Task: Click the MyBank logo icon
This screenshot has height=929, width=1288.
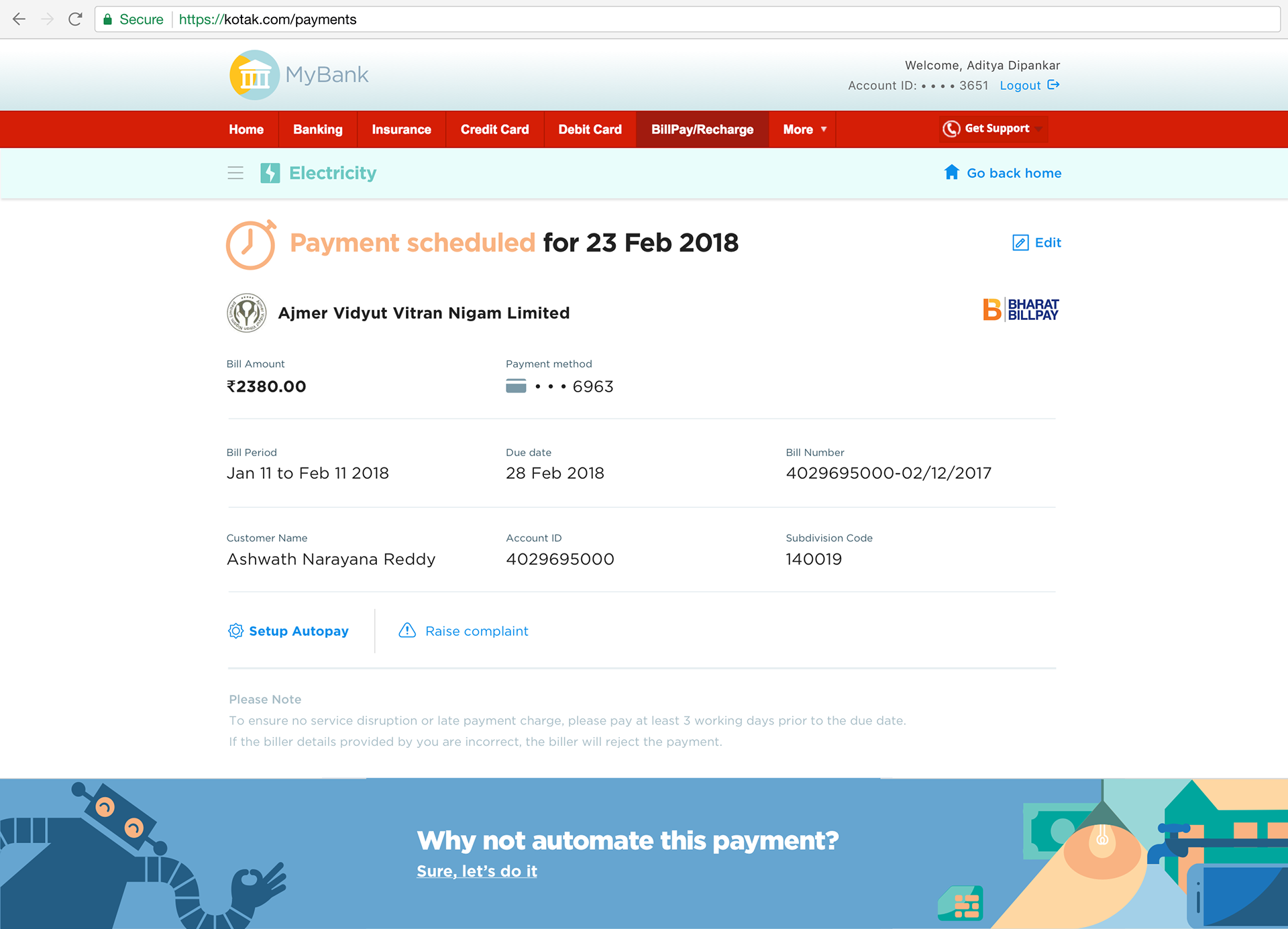Action: pyautogui.click(x=254, y=75)
